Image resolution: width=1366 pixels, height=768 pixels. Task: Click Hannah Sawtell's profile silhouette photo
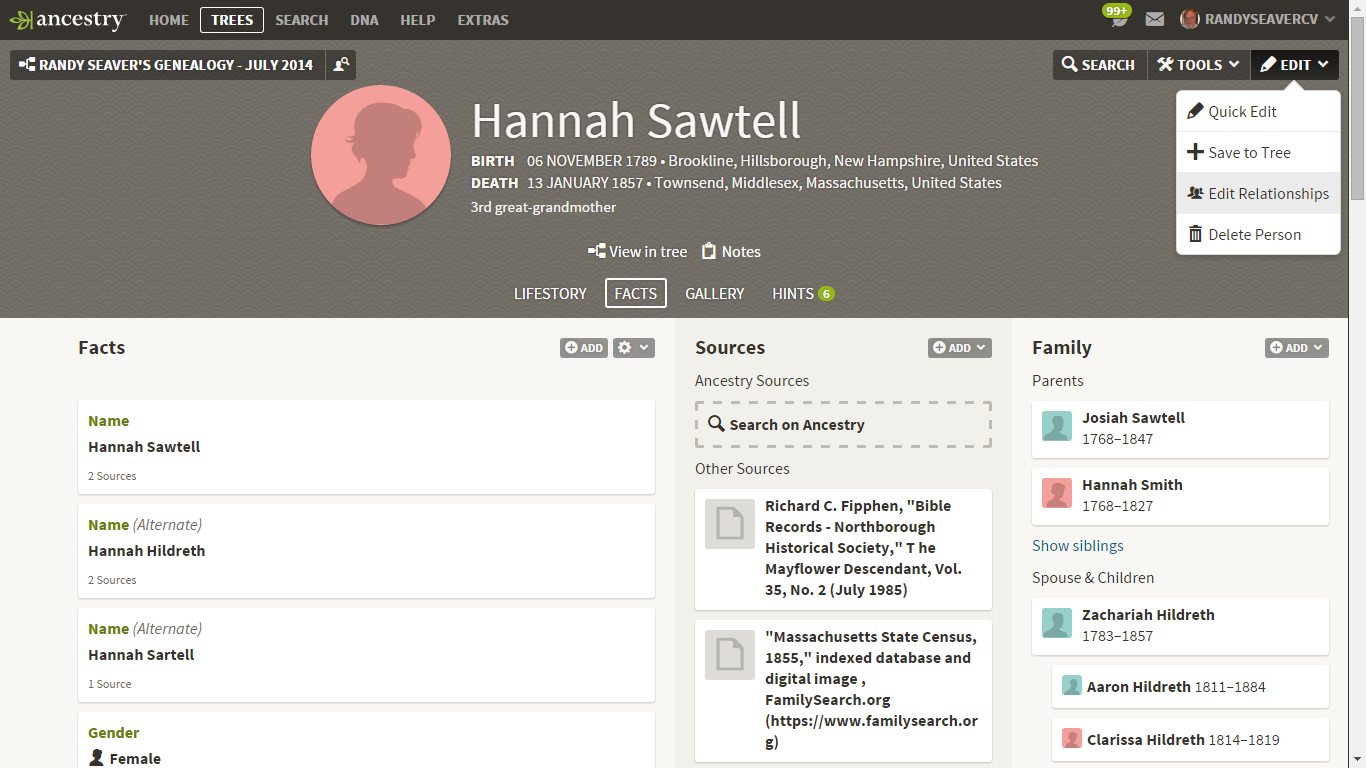[380, 155]
